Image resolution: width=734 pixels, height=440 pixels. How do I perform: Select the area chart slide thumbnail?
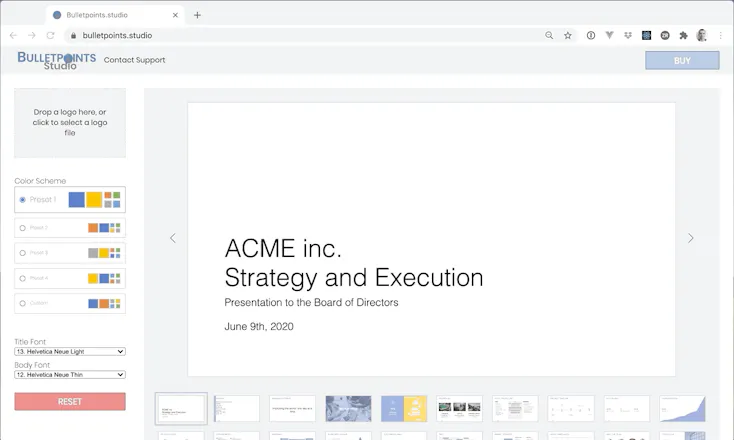[x=683, y=409]
